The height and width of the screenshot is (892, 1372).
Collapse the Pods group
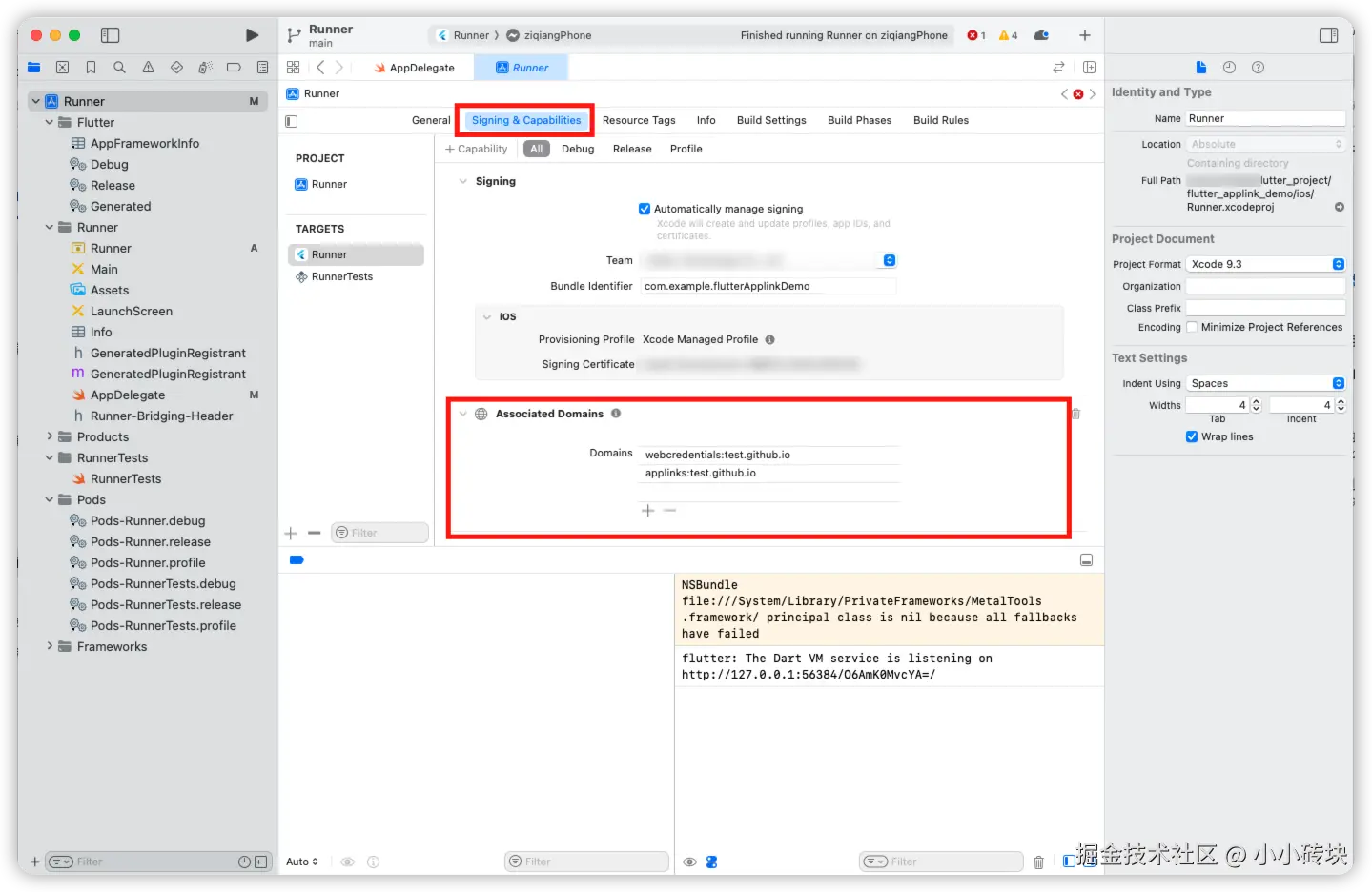coord(49,499)
